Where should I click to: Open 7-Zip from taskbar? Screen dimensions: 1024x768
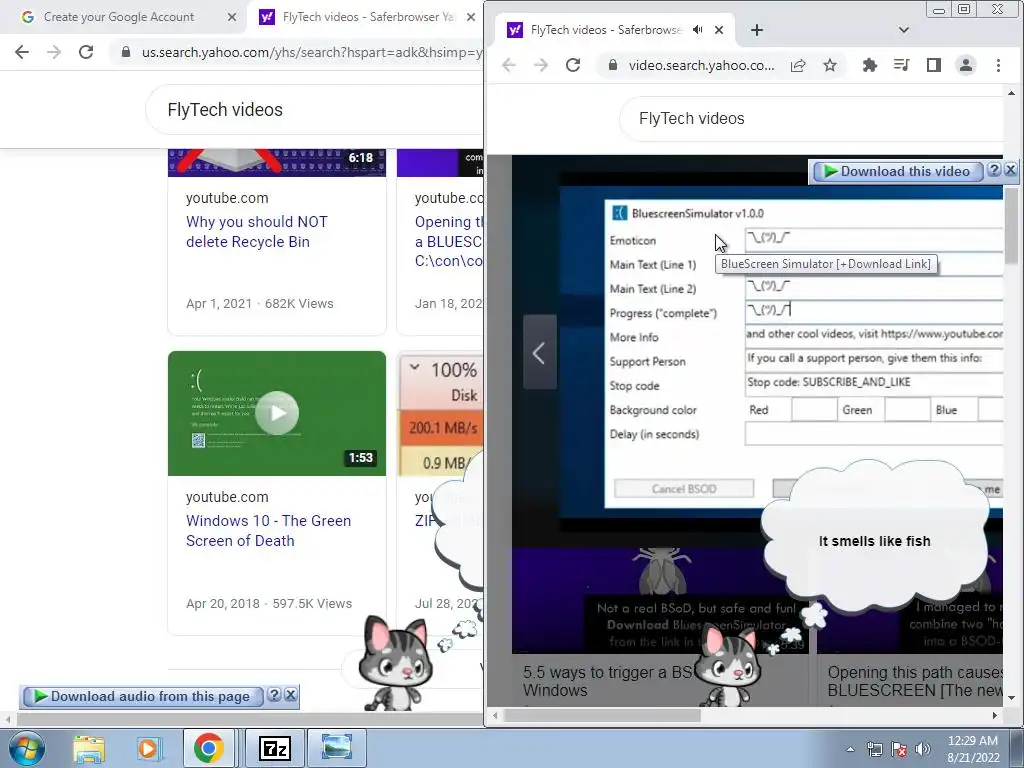click(x=274, y=748)
